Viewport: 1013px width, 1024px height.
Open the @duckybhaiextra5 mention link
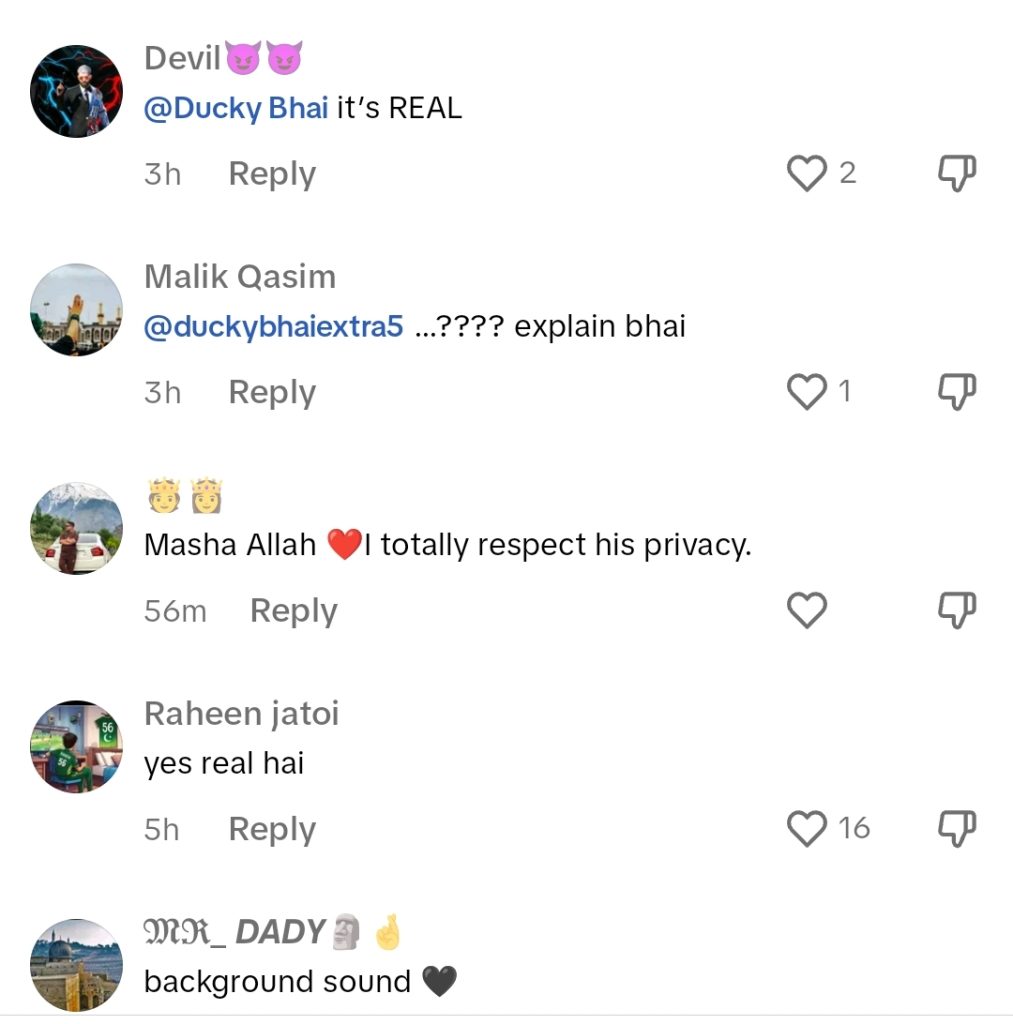(273, 327)
